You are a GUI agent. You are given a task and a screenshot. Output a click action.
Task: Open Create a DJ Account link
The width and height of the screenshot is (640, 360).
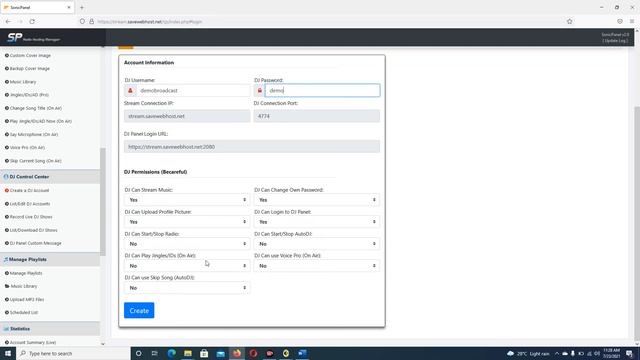pyautogui.click(x=27, y=191)
